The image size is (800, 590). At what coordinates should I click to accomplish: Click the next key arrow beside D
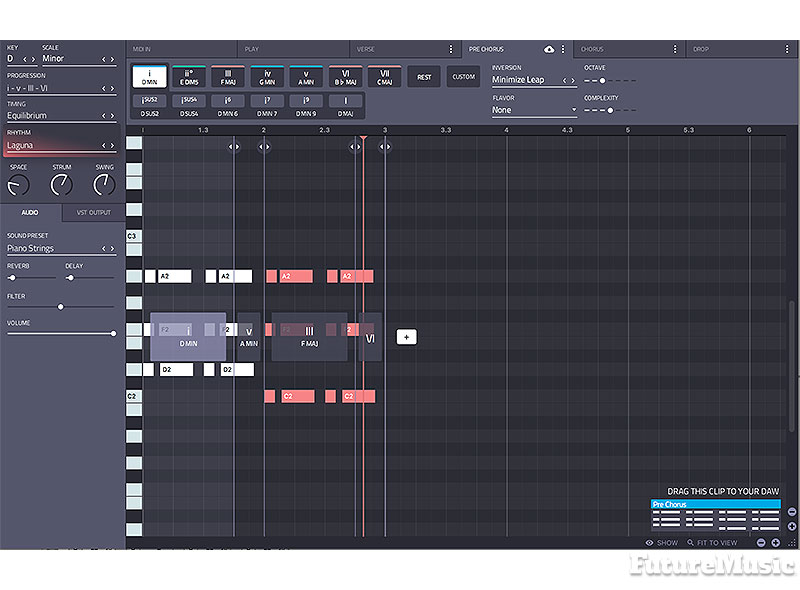coord(33,59)
